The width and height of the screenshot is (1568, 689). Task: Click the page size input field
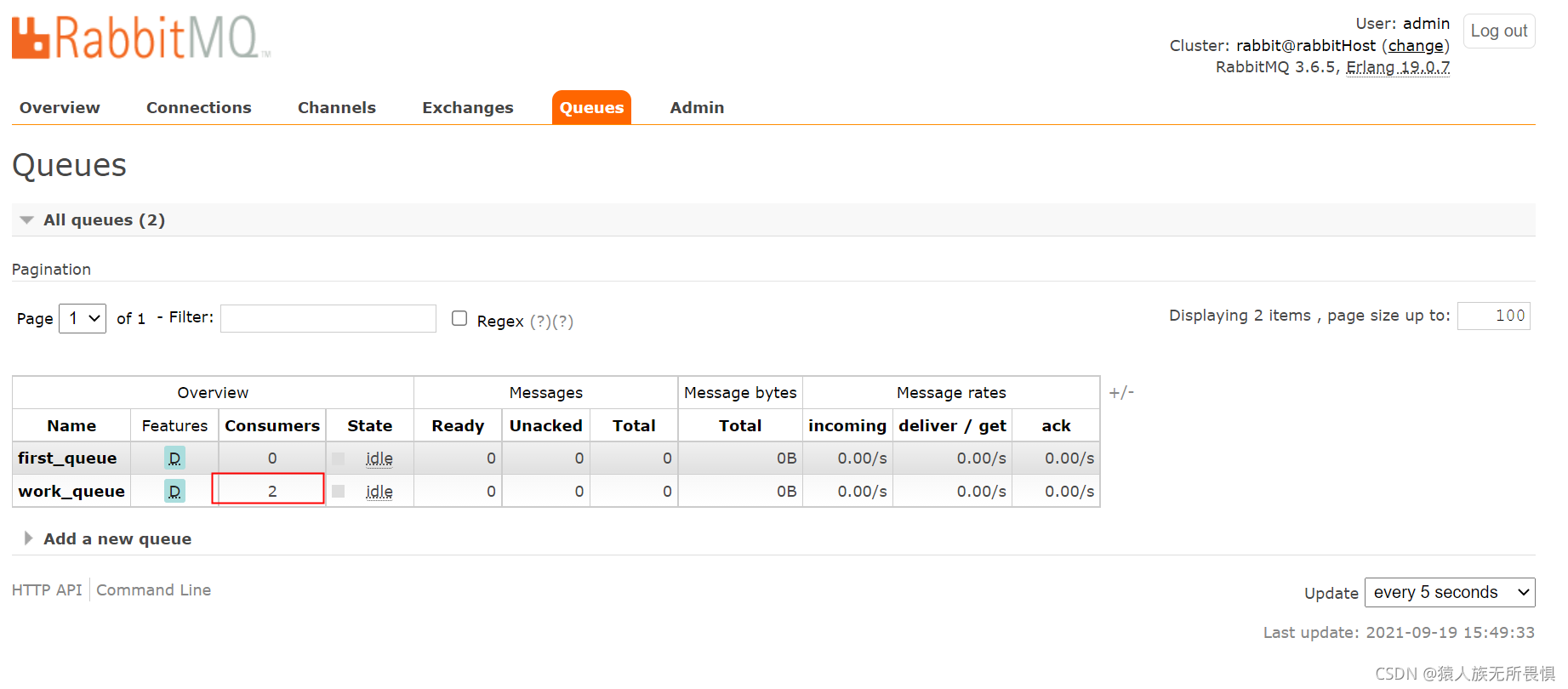pyautogui.click(x=1493, y=316)
